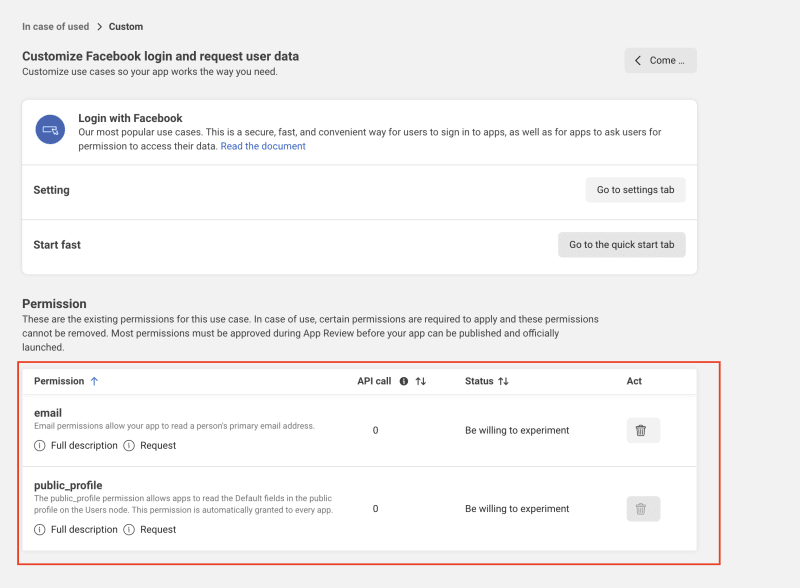Click the API call count in email row
This screenshot has width=800, height=588.
(376, 430)
